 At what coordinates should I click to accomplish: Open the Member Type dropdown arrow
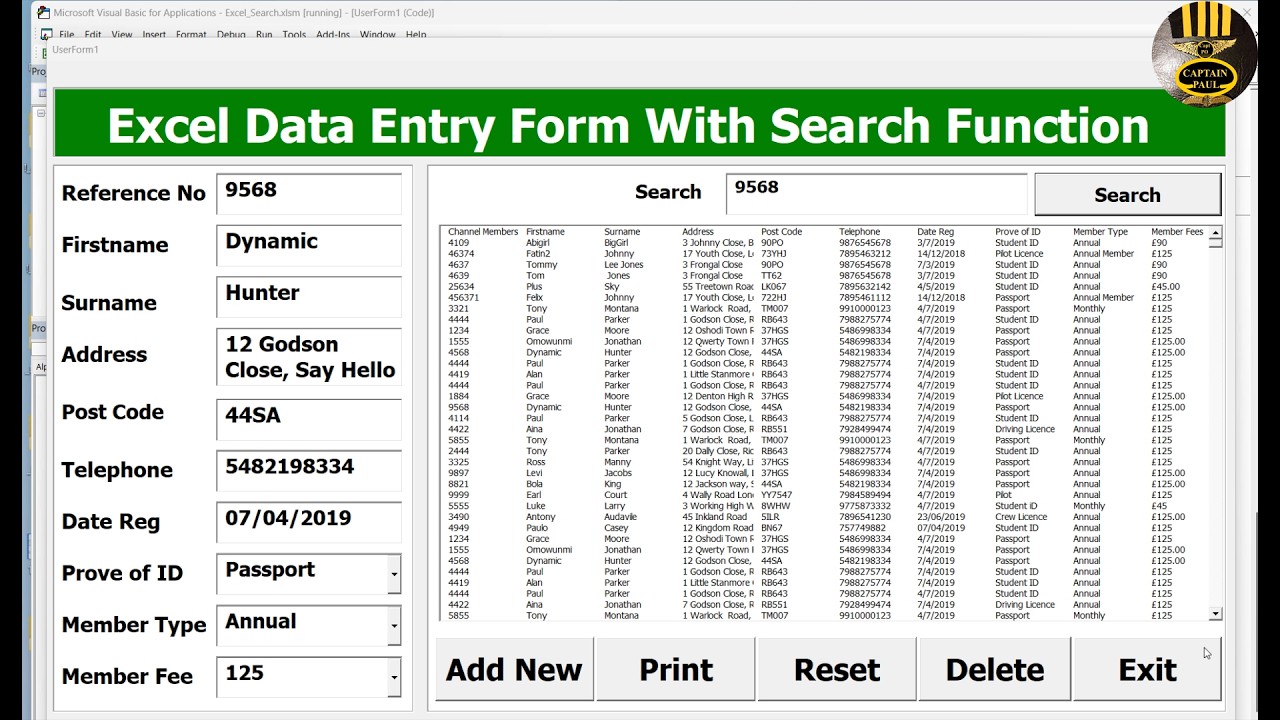(394, 626)
